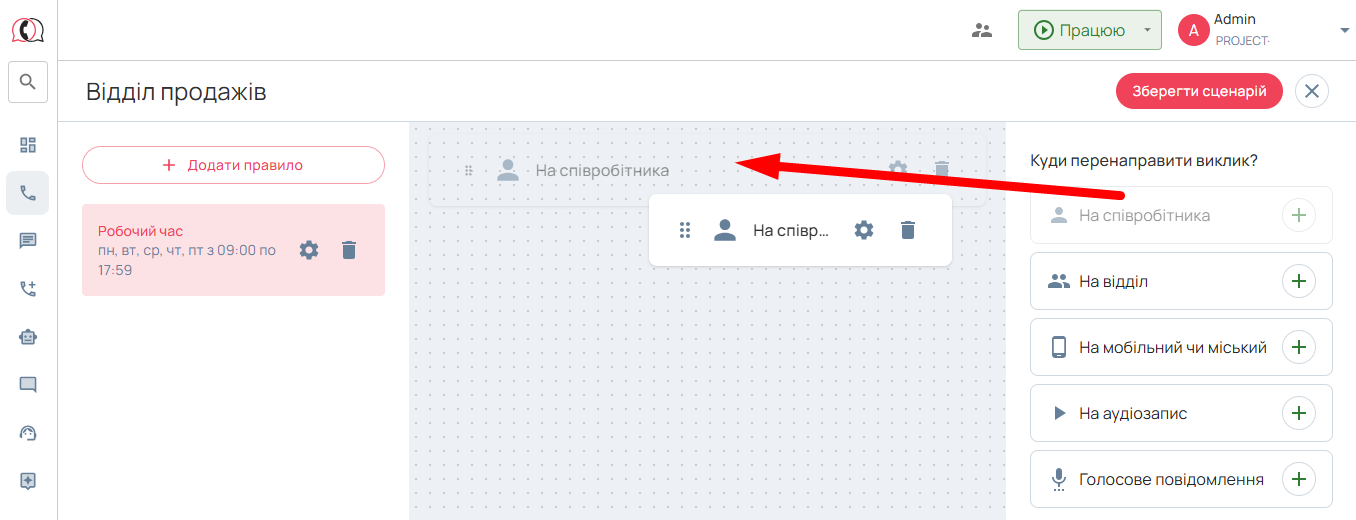Select the Робочий час rule card

[233, 250]
